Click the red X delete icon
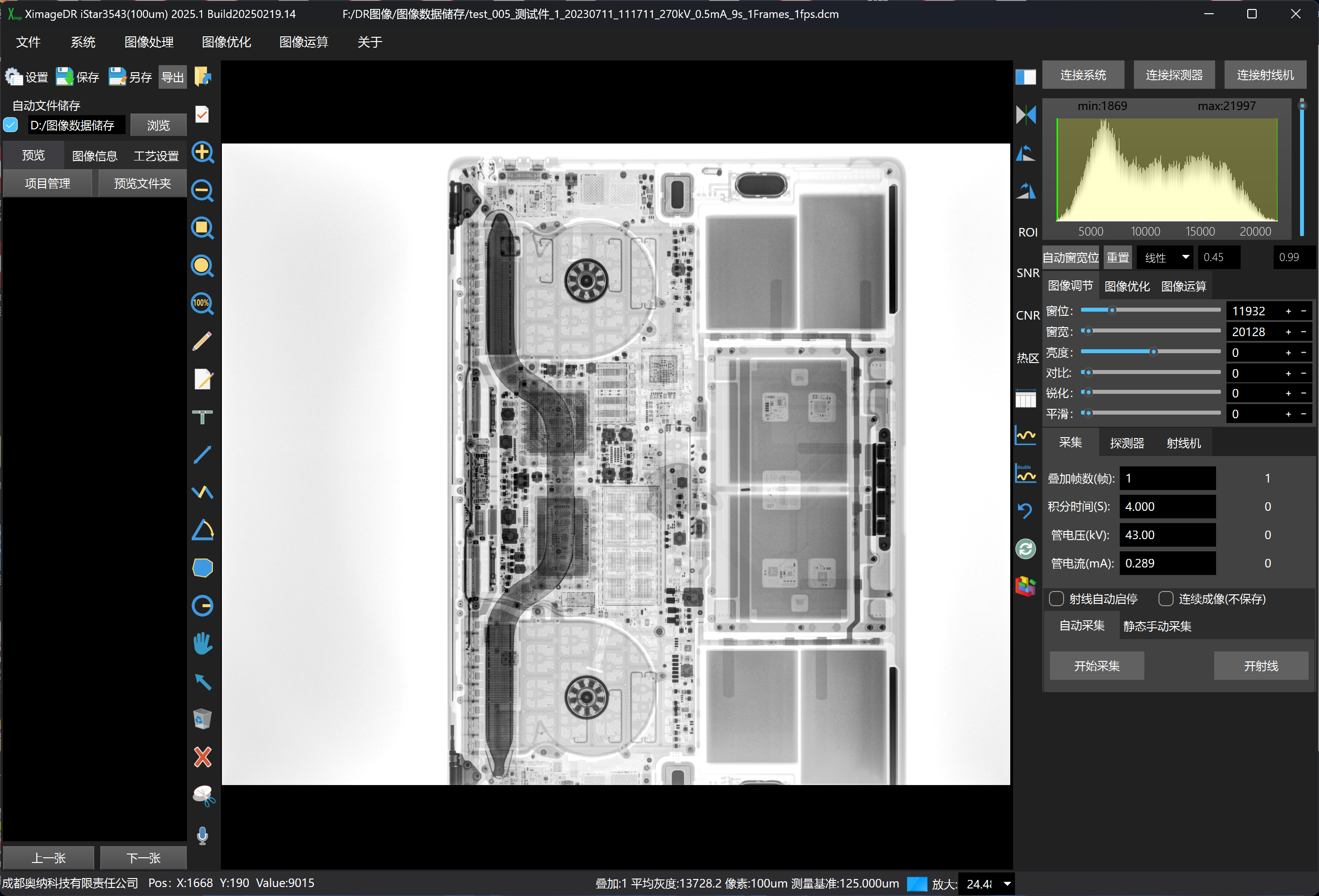This screenshot has height=896, width=1319. click(x=203, y=757)
